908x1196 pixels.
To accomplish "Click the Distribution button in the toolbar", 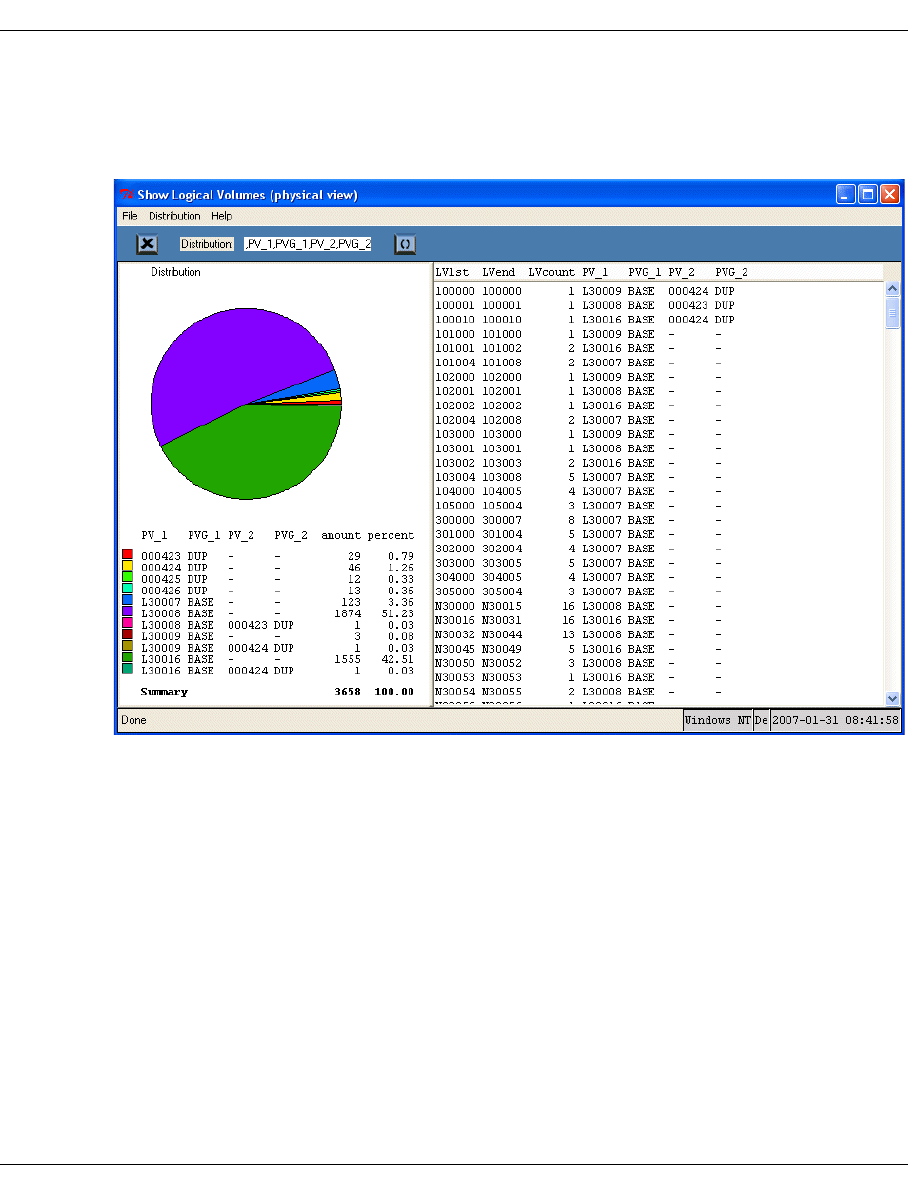I will click(207, 244).
